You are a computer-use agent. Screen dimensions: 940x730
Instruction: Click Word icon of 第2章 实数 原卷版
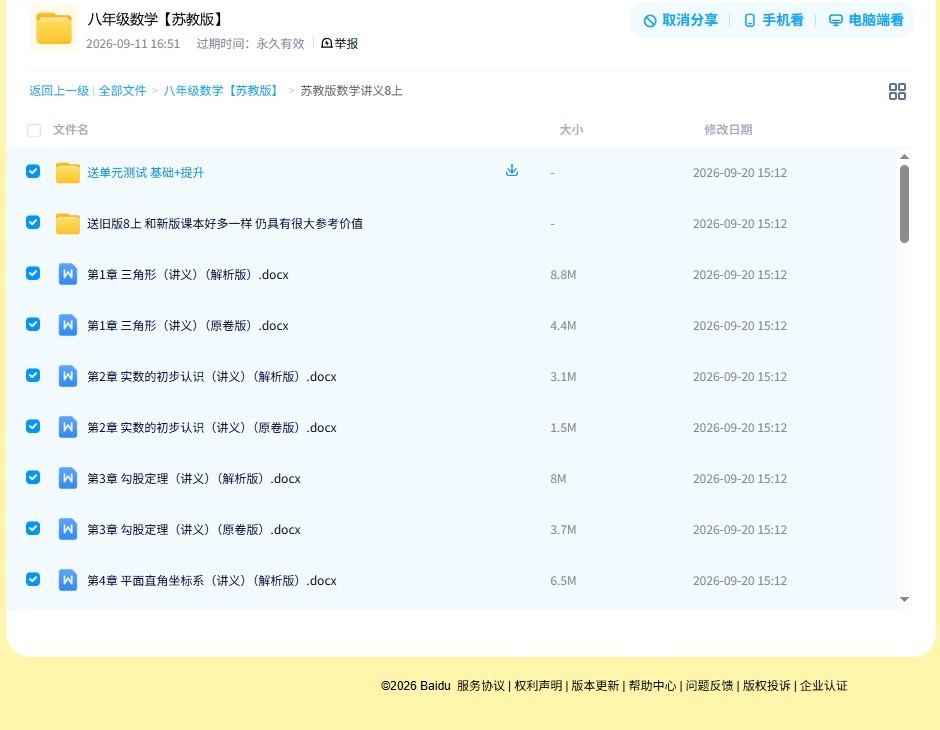pos(68,427)
